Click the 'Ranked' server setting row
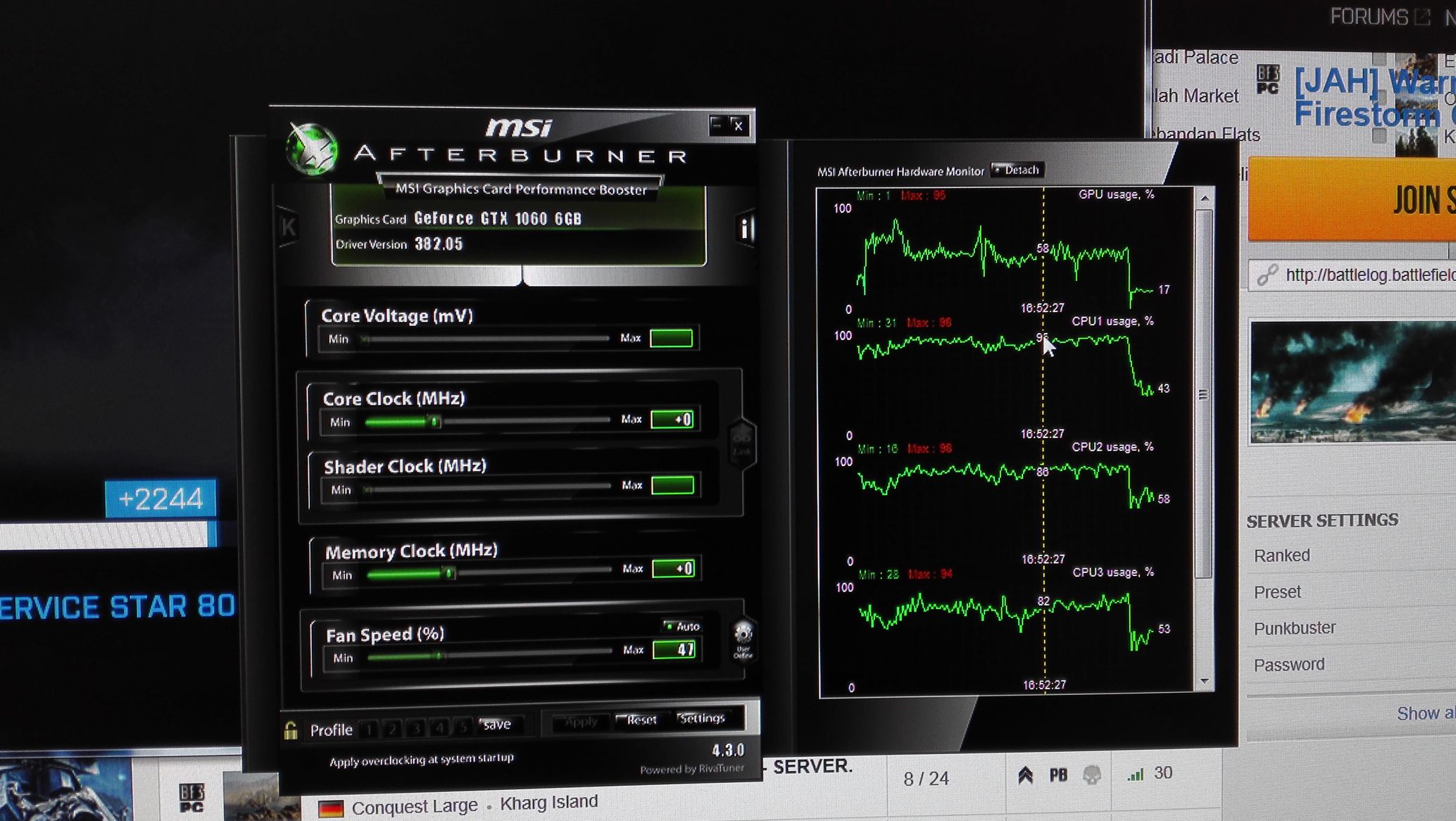The width and height of the screenshot is (1456, 821). point(1352,556)
